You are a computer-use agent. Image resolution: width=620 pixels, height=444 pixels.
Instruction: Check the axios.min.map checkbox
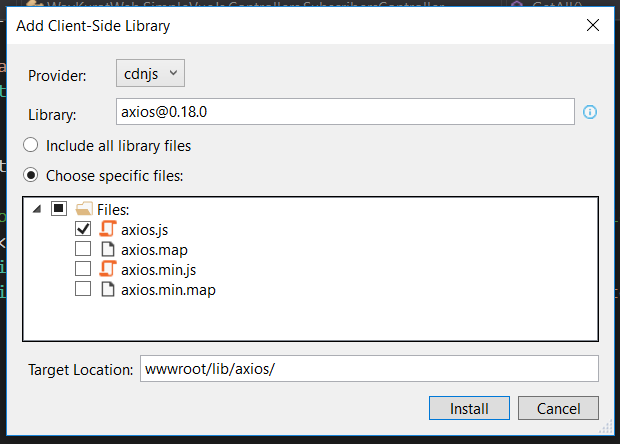point(83,289)
